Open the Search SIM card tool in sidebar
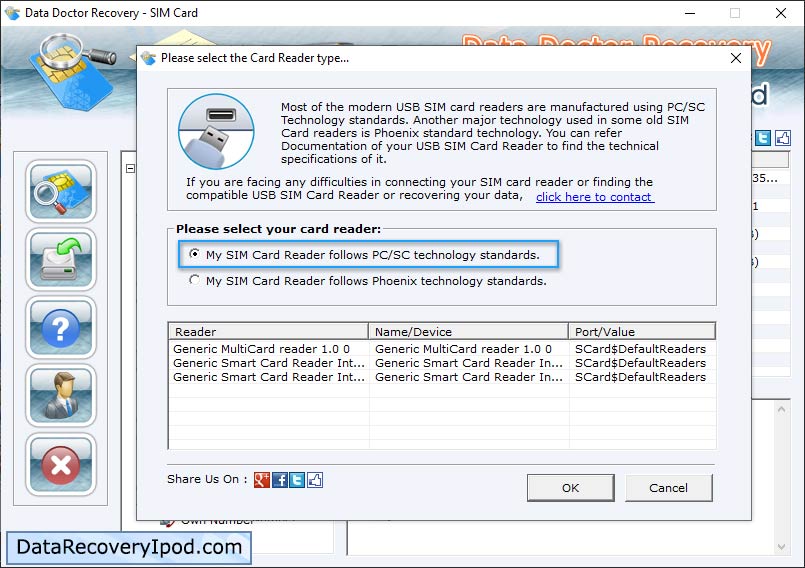The image size is (805, 568). (61, 191)
